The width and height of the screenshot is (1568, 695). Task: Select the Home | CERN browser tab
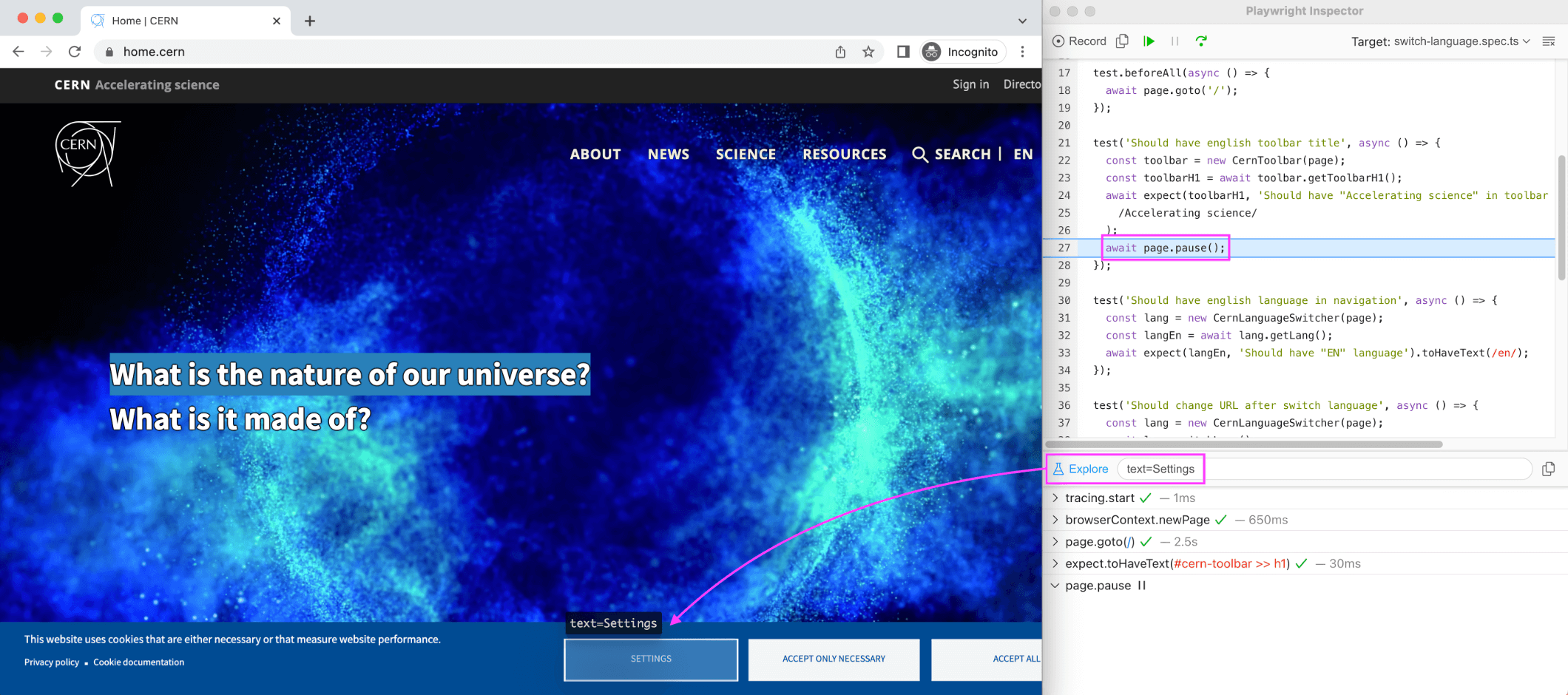[x=186, y=21]
